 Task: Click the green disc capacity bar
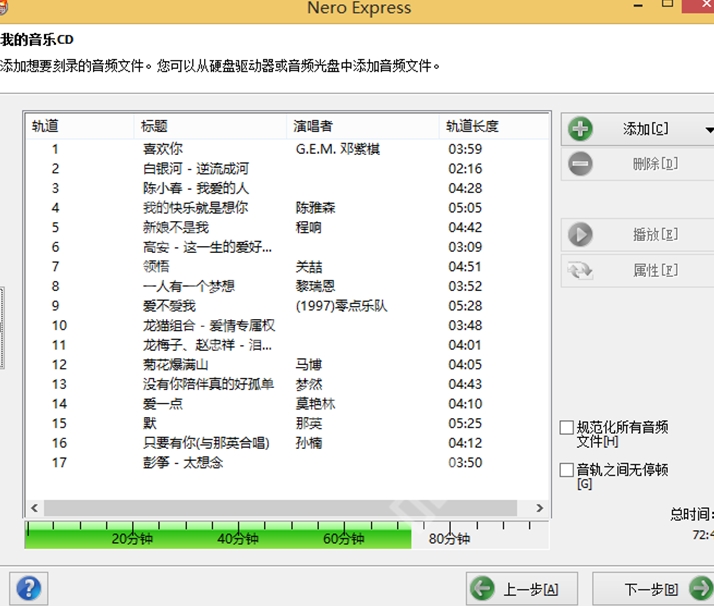click(219, 535)
